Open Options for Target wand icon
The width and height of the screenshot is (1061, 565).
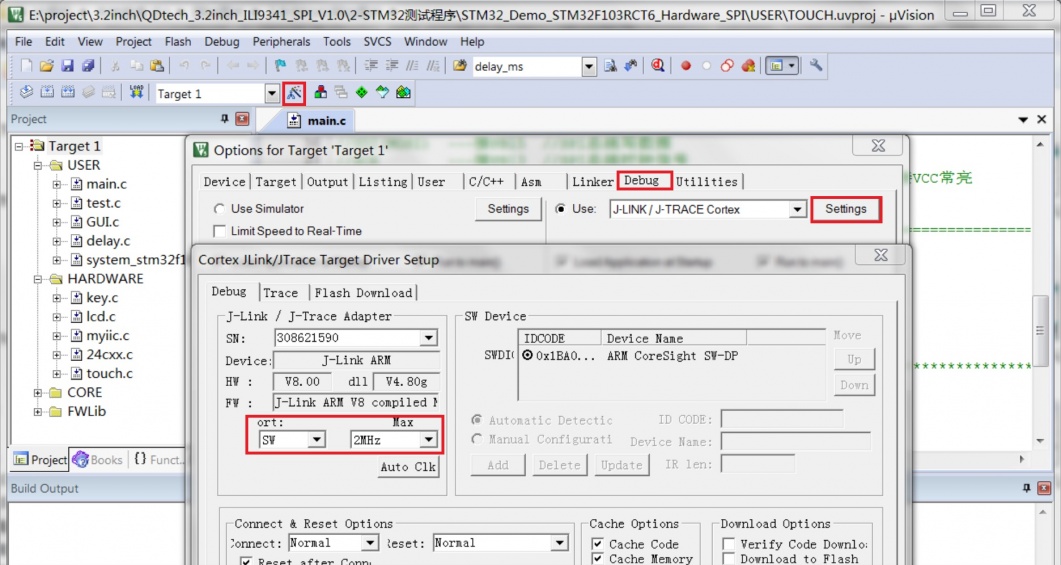(294, 93)
